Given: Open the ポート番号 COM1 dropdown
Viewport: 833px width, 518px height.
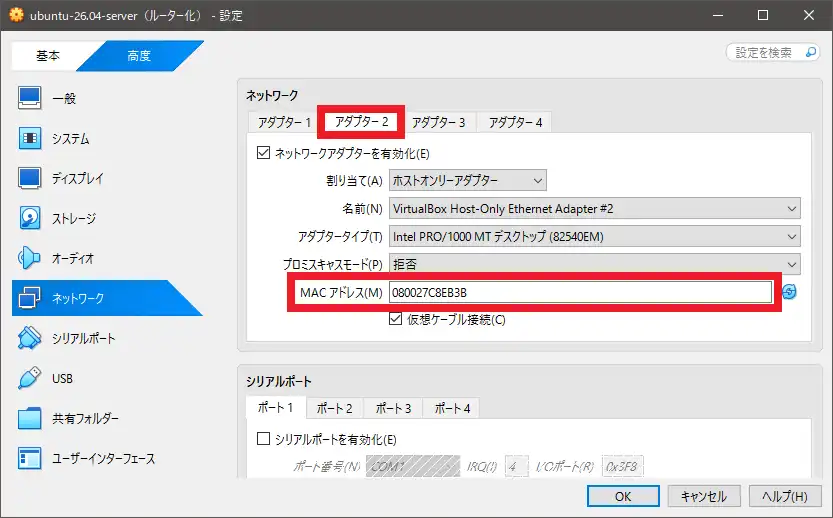Looking at the screenshot, I should [x=413, y=466].
